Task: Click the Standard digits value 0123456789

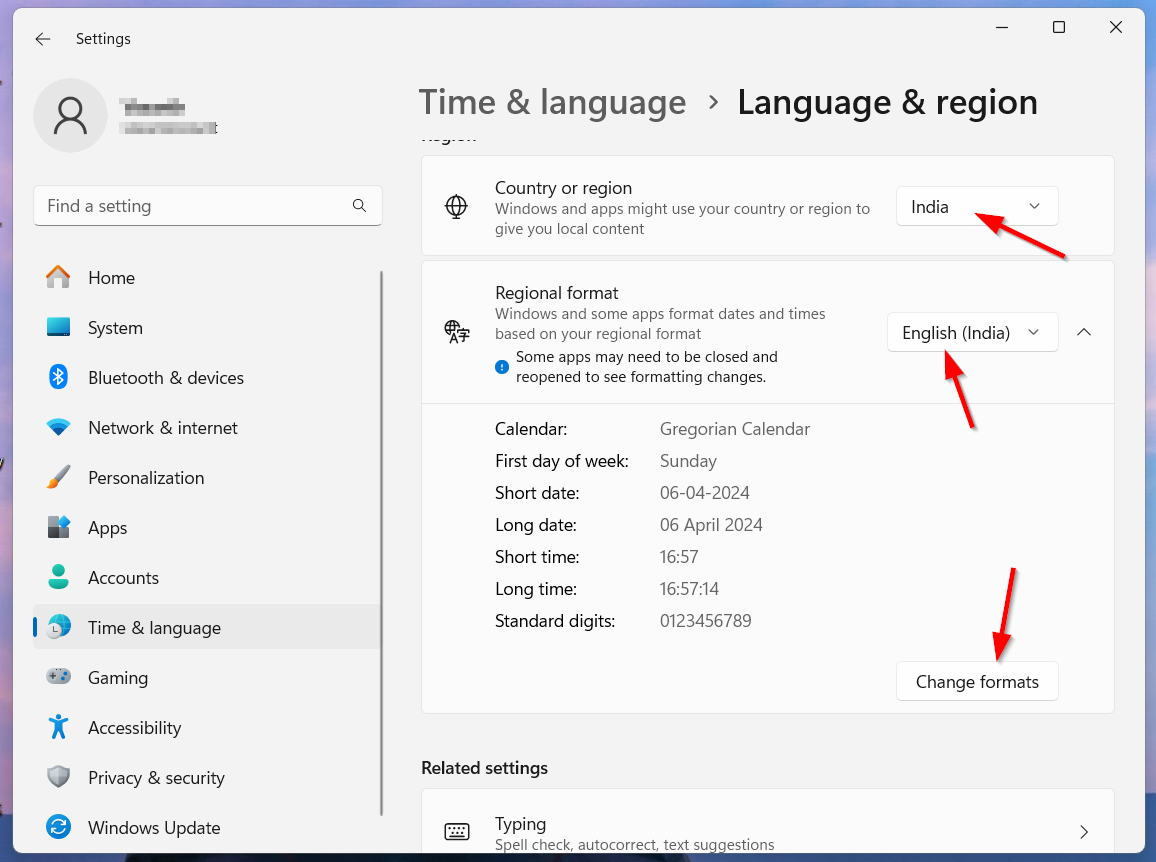Action: coord(705,621)
